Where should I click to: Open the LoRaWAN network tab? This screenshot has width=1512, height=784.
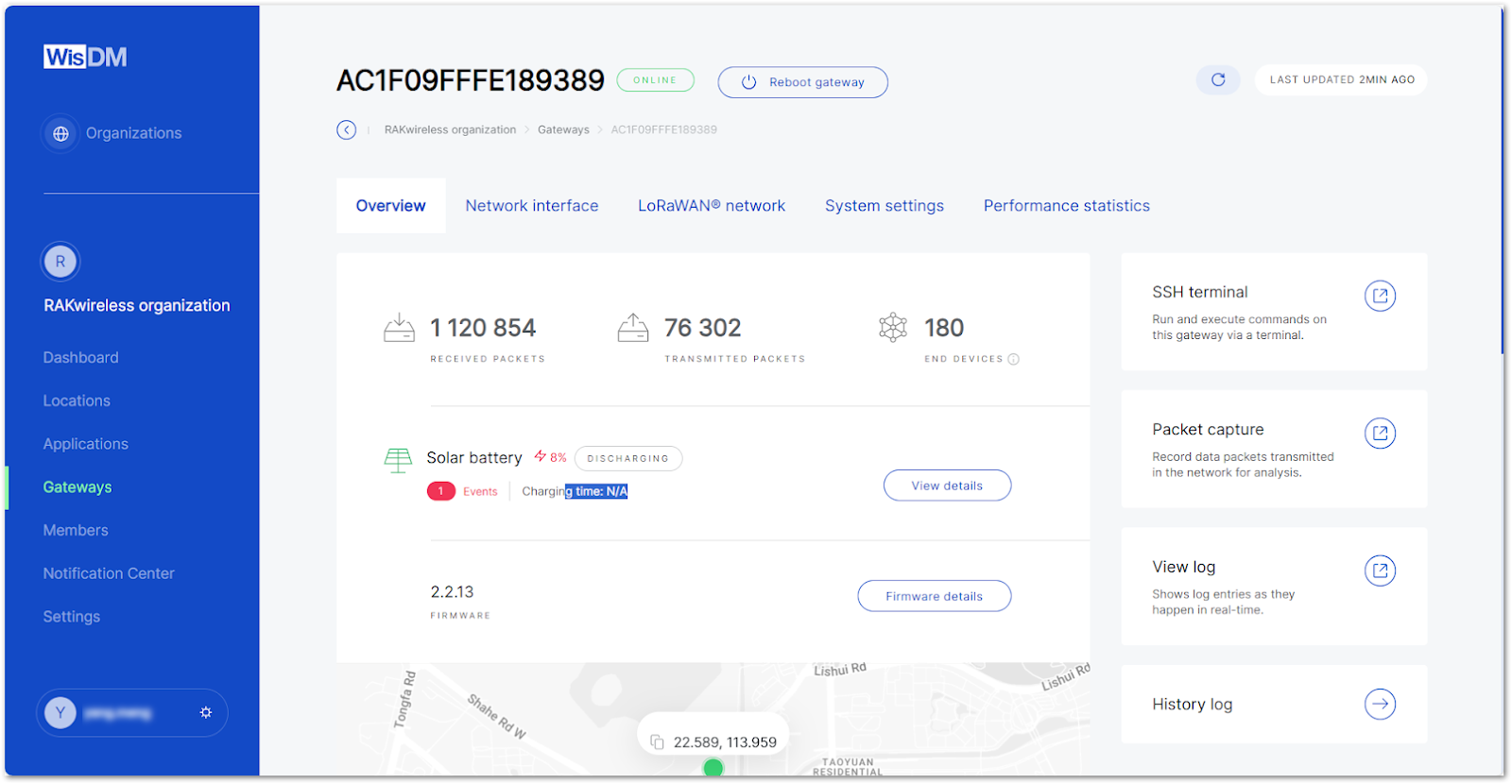[x=712, y=206]
